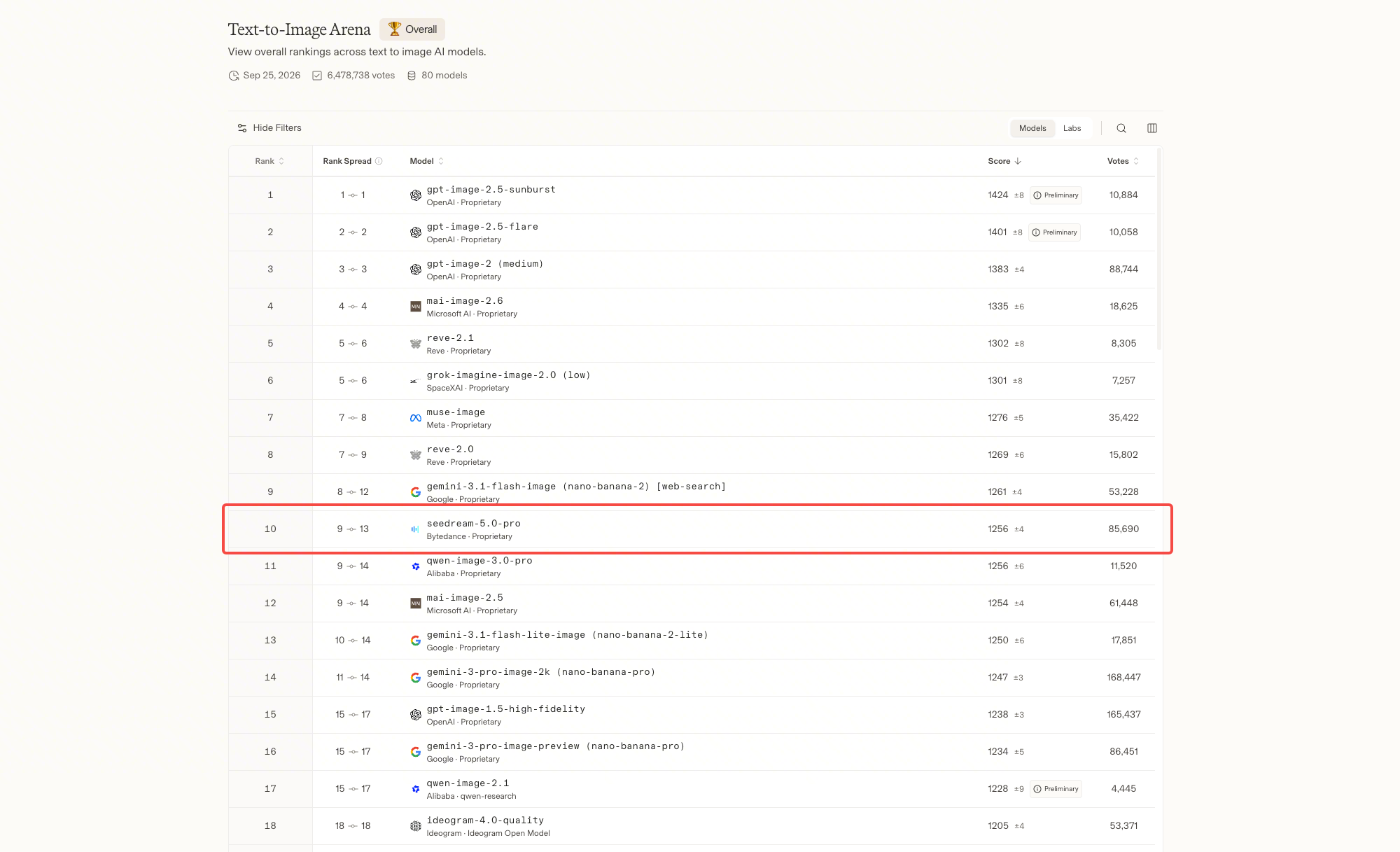Image resolution: width=1400 pixels, height=852 pixels.
Task: Switch to the Labs view
Action: (1072, 128)
